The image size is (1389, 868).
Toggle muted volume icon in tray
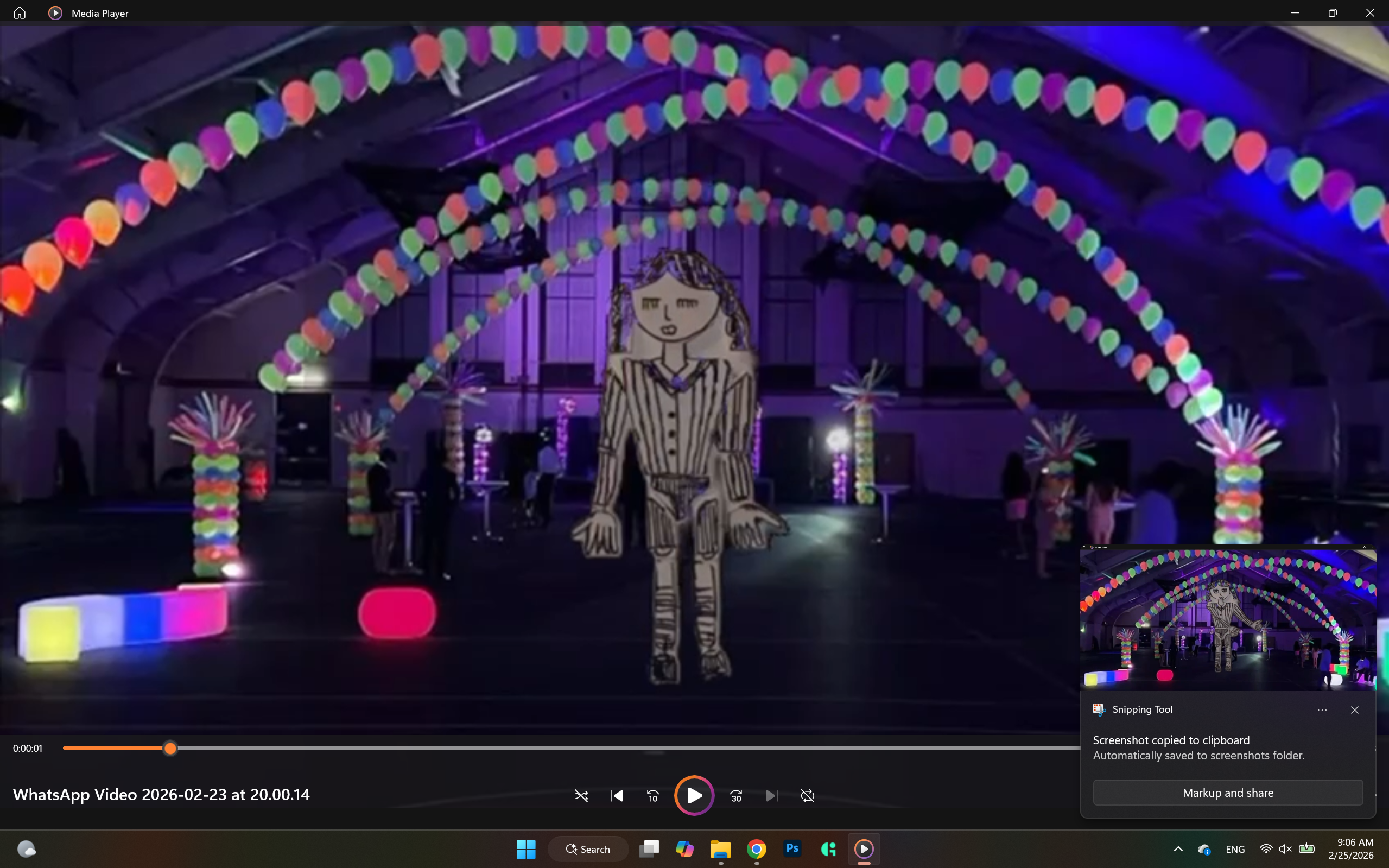1285,849
